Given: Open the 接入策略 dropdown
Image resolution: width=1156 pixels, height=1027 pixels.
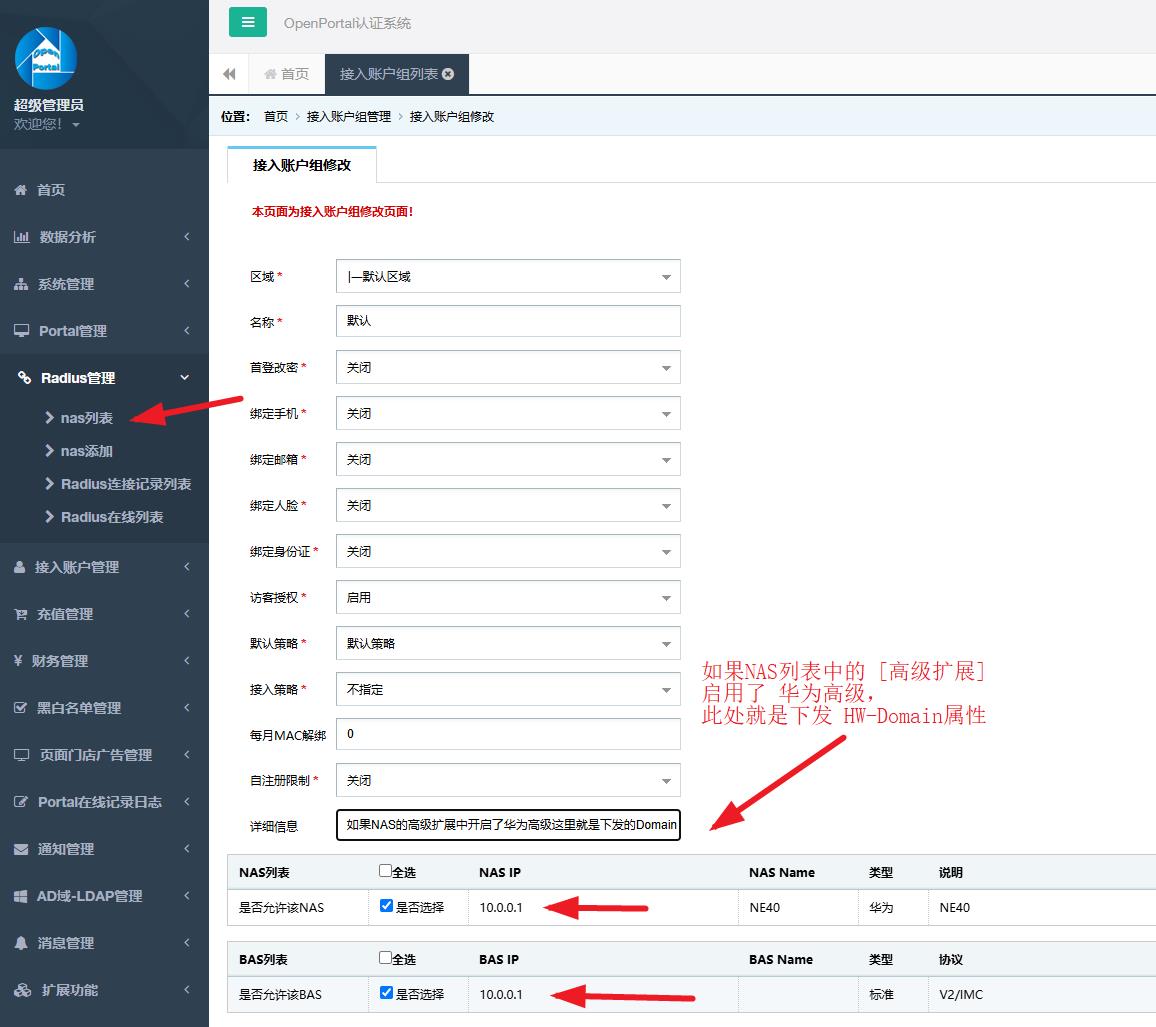Looking at the screenshot, I should 508,689.
